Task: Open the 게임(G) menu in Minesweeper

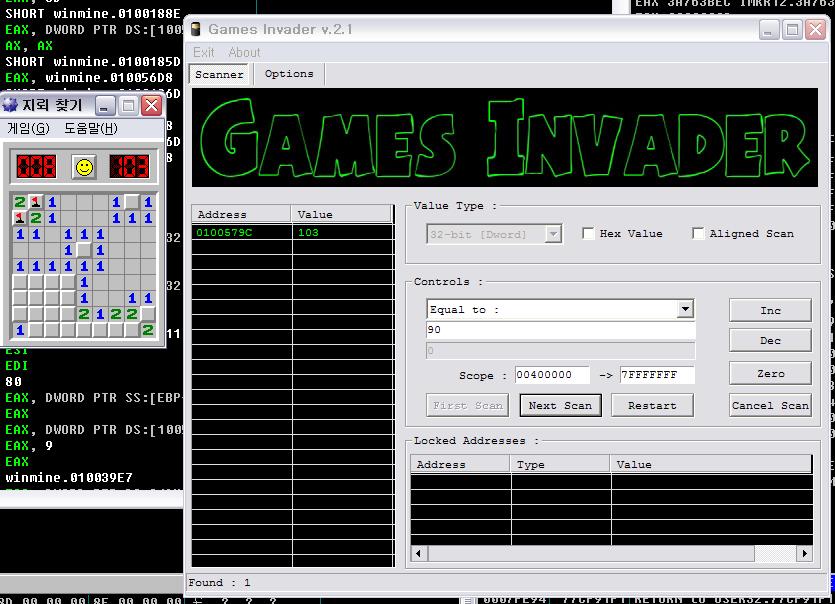Action: tap(29, 128)
